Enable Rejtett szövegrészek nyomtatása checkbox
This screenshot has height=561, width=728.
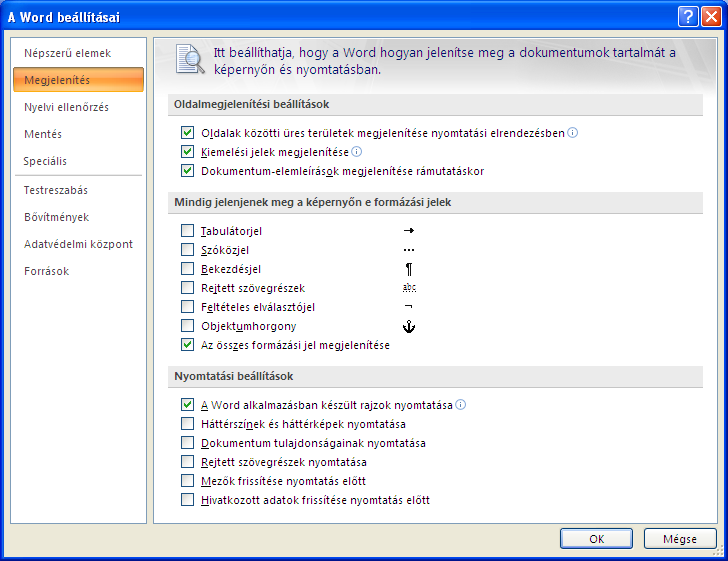tap(187, 462)
